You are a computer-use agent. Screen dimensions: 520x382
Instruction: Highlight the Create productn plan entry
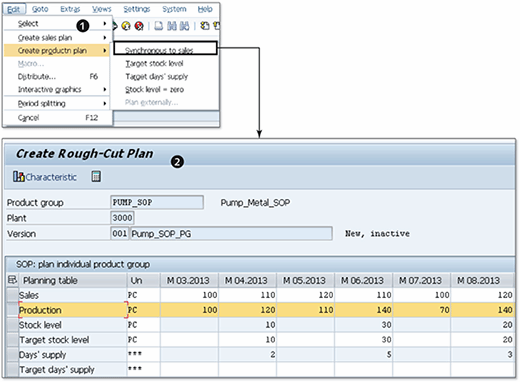click(x=57, y=51)
